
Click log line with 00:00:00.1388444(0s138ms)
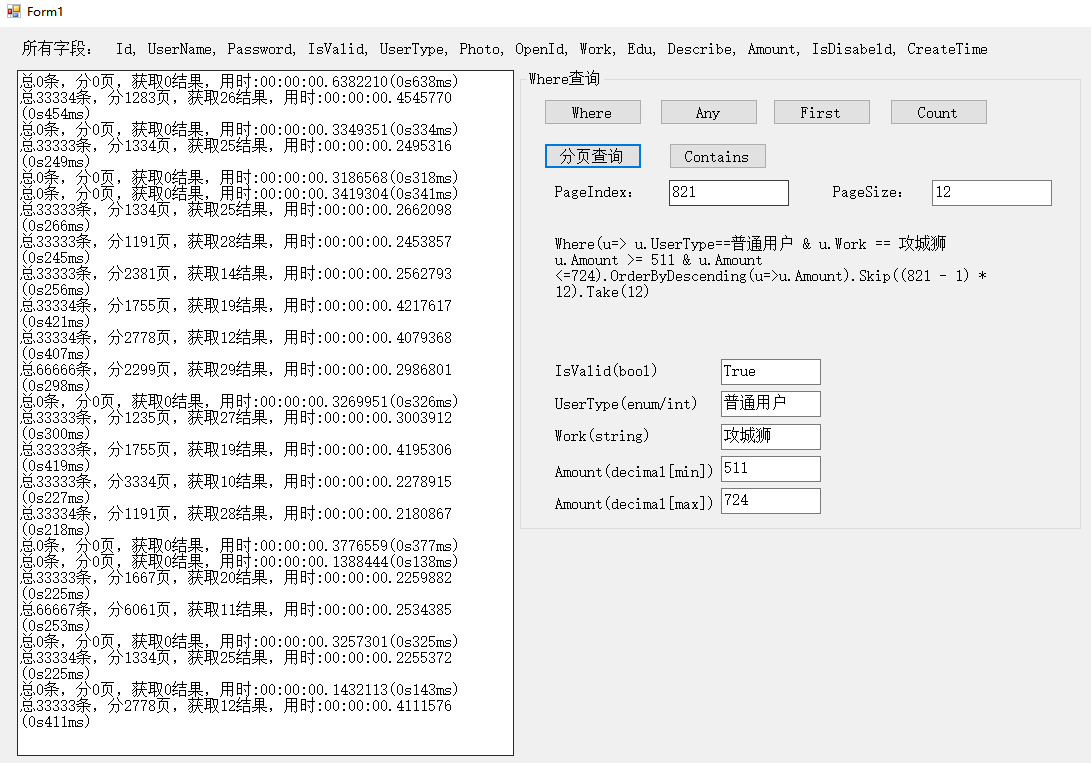tap(239, 562)
